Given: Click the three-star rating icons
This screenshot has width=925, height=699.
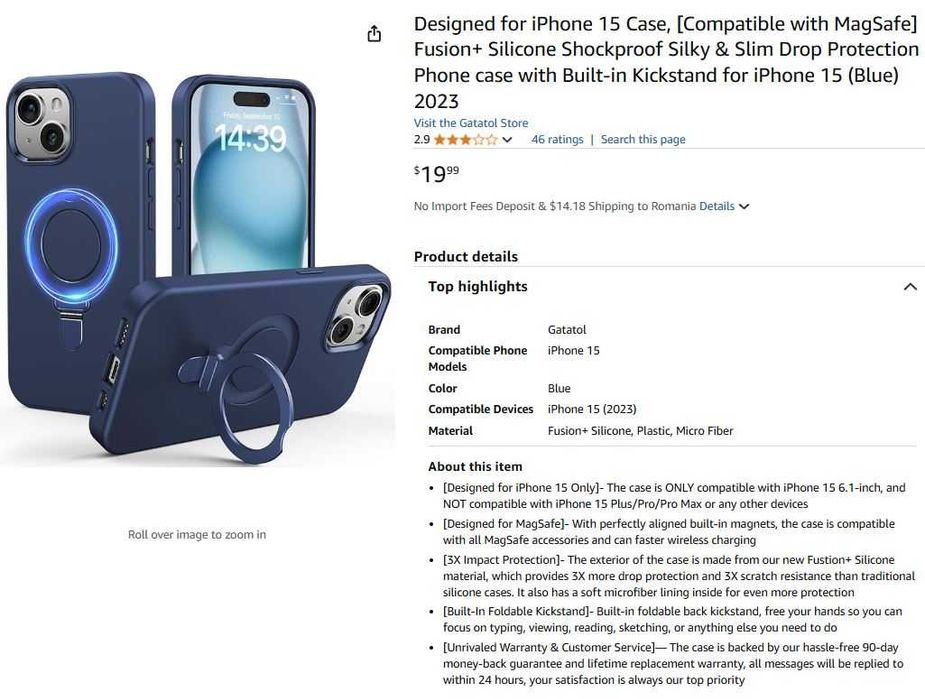Looking at the screenshot, I should pyautogui.click(x=465, y=140).
